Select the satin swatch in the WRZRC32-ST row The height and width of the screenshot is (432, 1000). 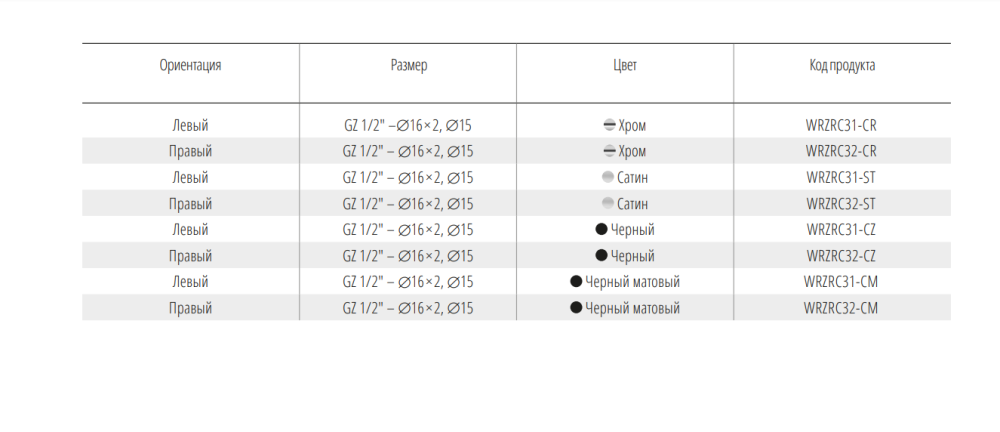click(x=608, y=204)
